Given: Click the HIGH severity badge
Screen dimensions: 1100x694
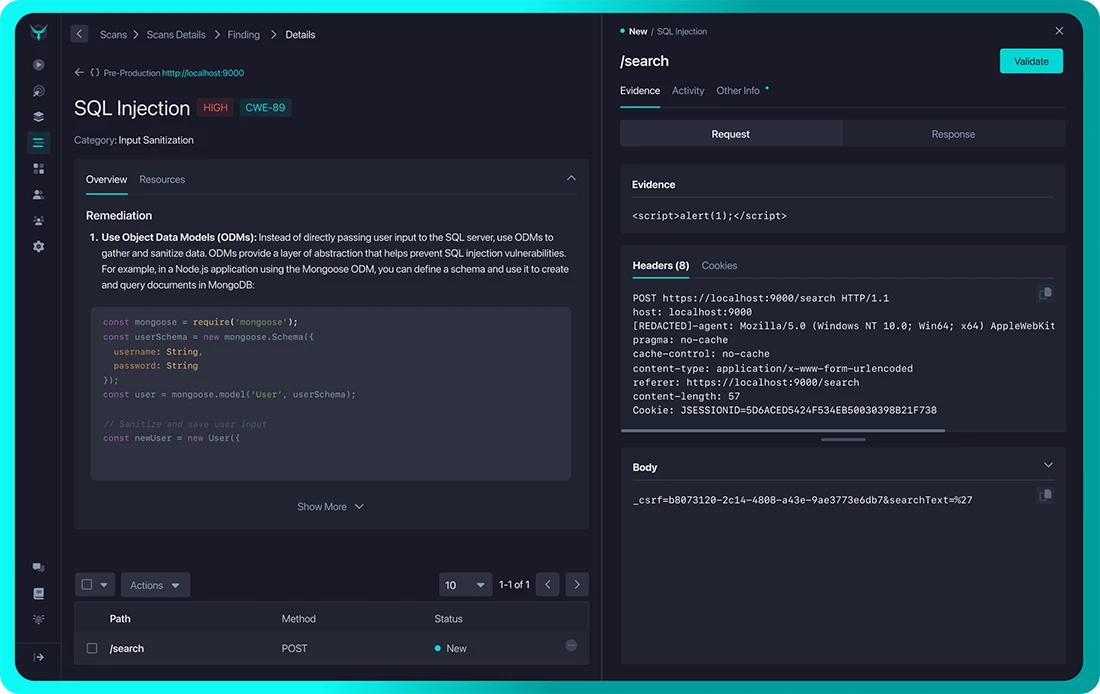Looking at the screenshot, I should click(215, 107).
